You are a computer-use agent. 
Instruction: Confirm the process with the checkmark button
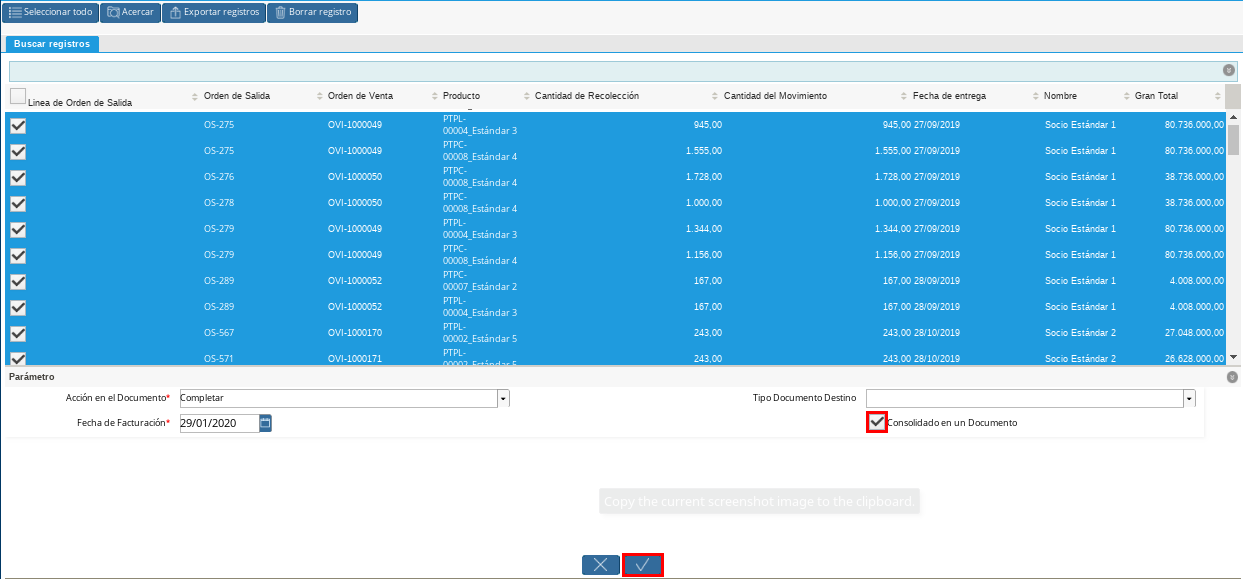pyautogui.click(x=643, y=565)
